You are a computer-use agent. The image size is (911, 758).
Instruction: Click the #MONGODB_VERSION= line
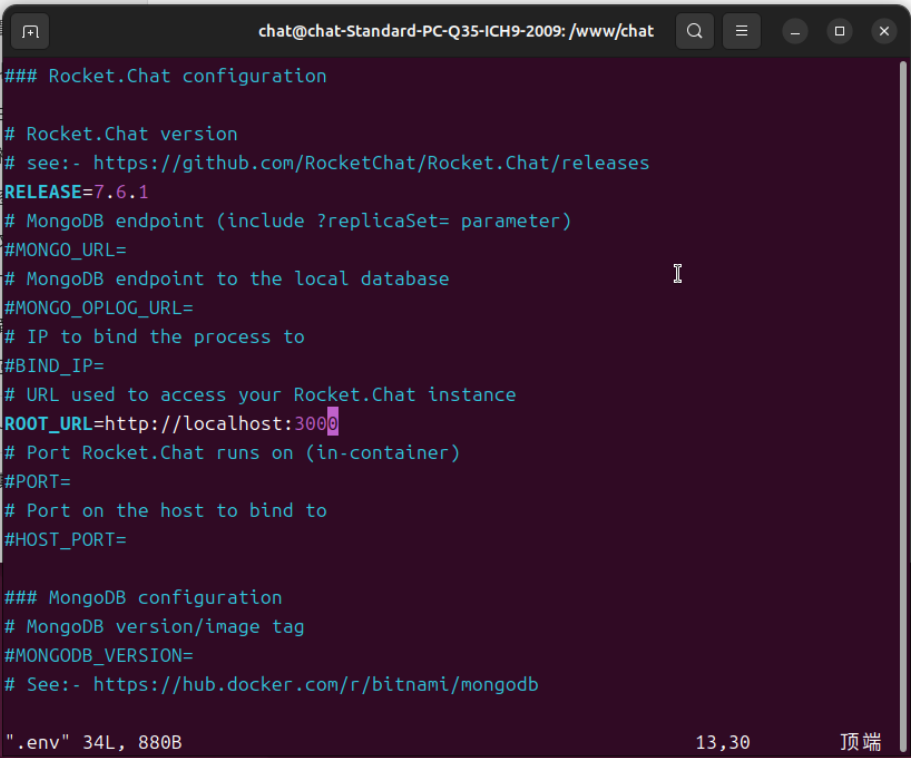point(99,656)
